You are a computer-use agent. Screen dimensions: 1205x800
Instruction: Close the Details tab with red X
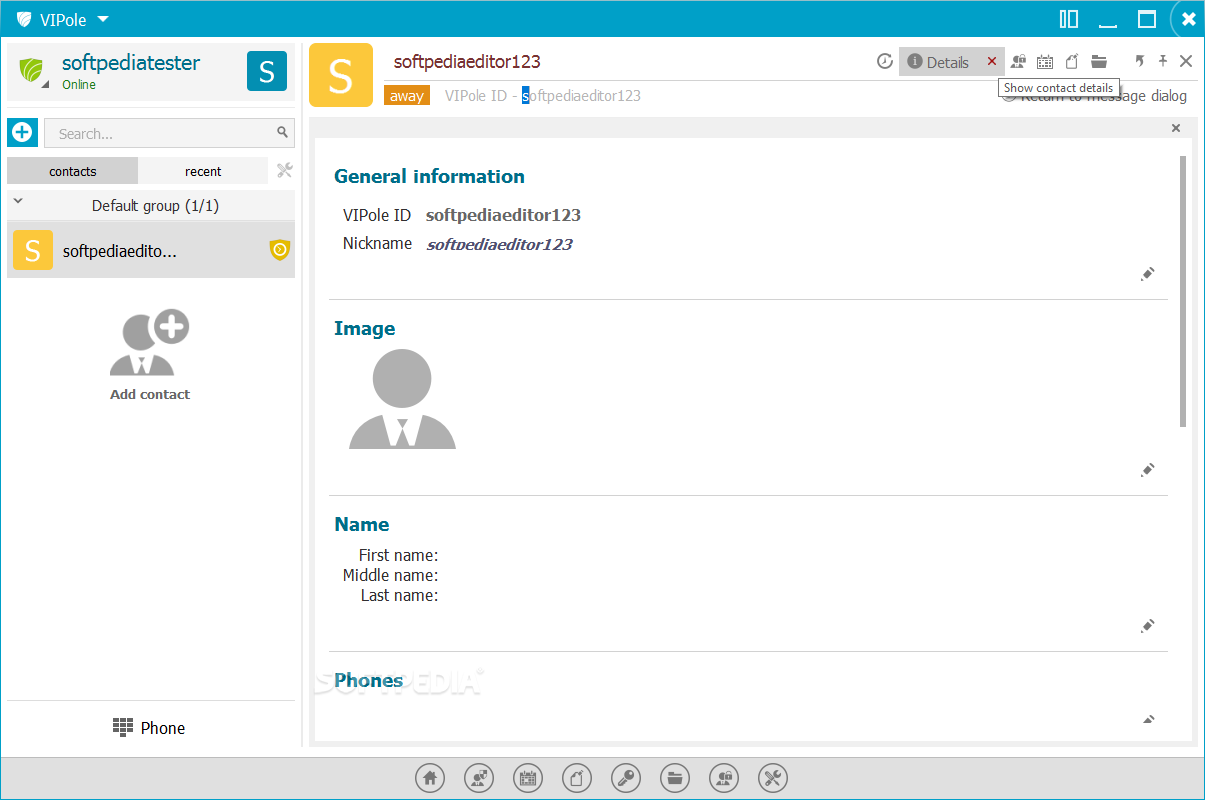(x=992, y=61)
